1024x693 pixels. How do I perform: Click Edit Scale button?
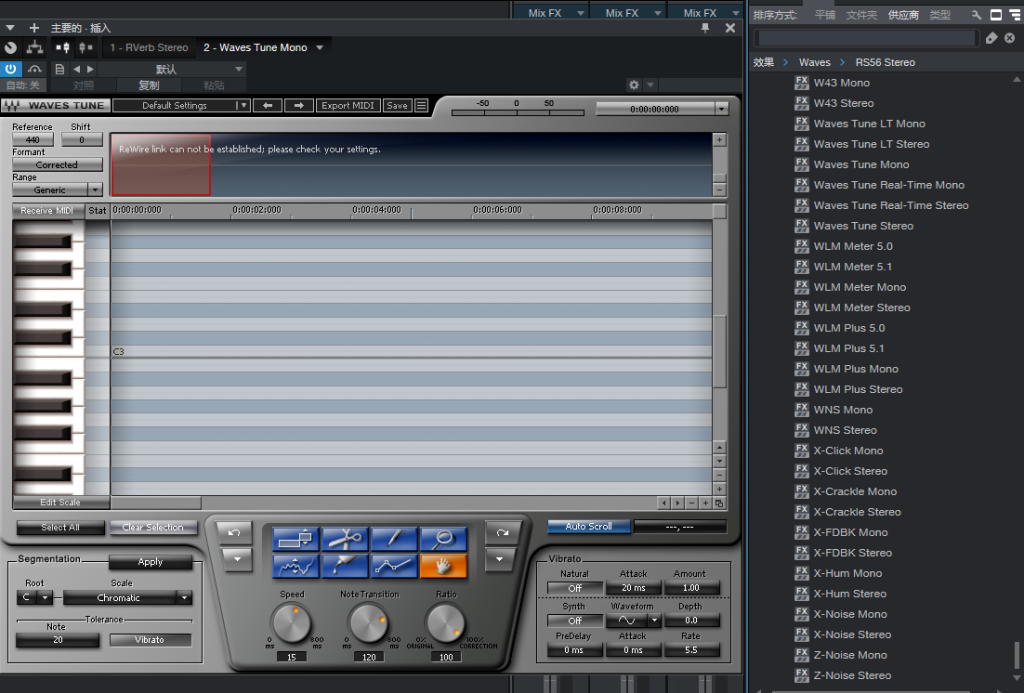(61, 502)
